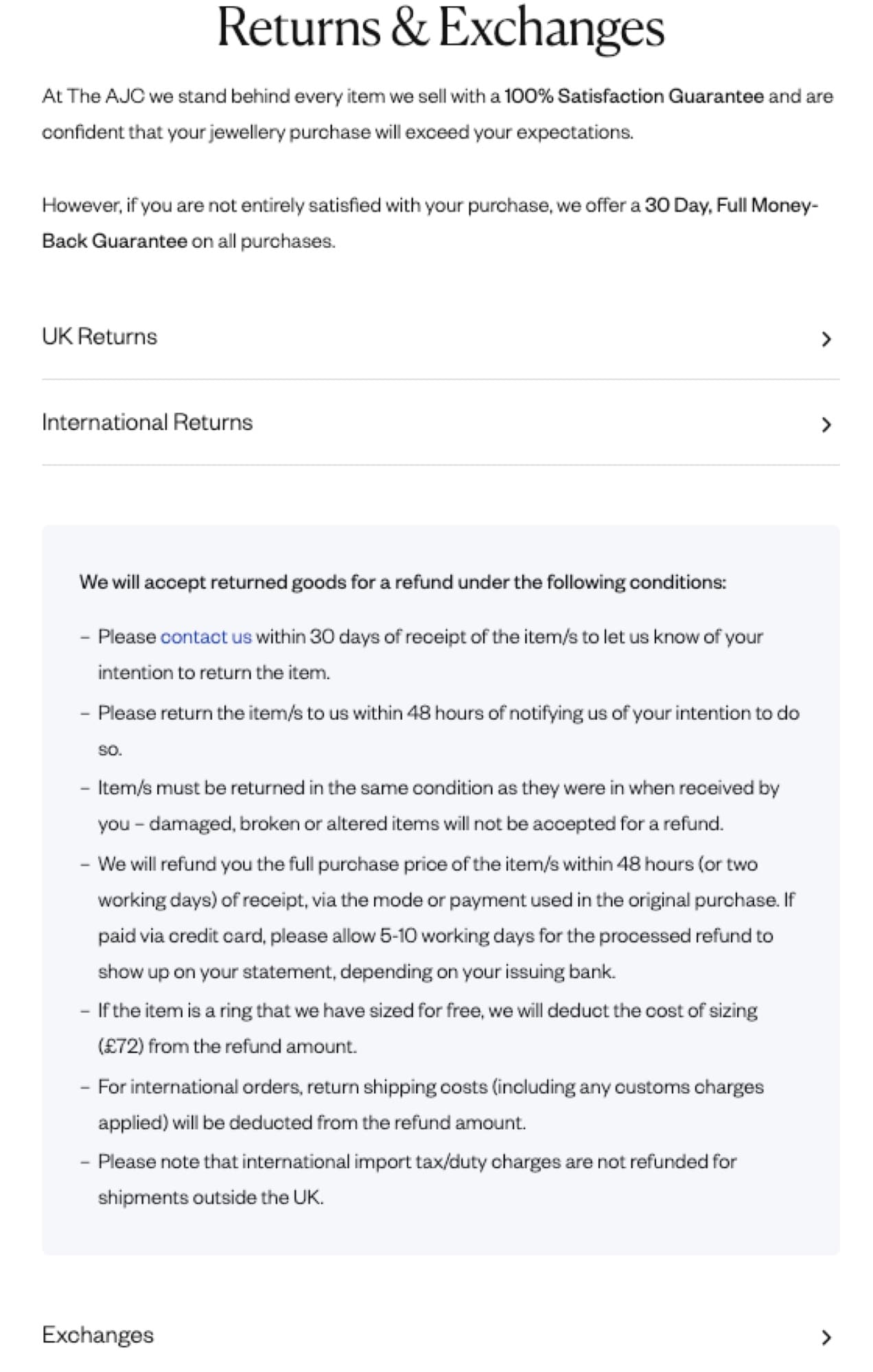Click the chevron next to UK Returns
Screen dimensions: 873x1372
[827, 336]
